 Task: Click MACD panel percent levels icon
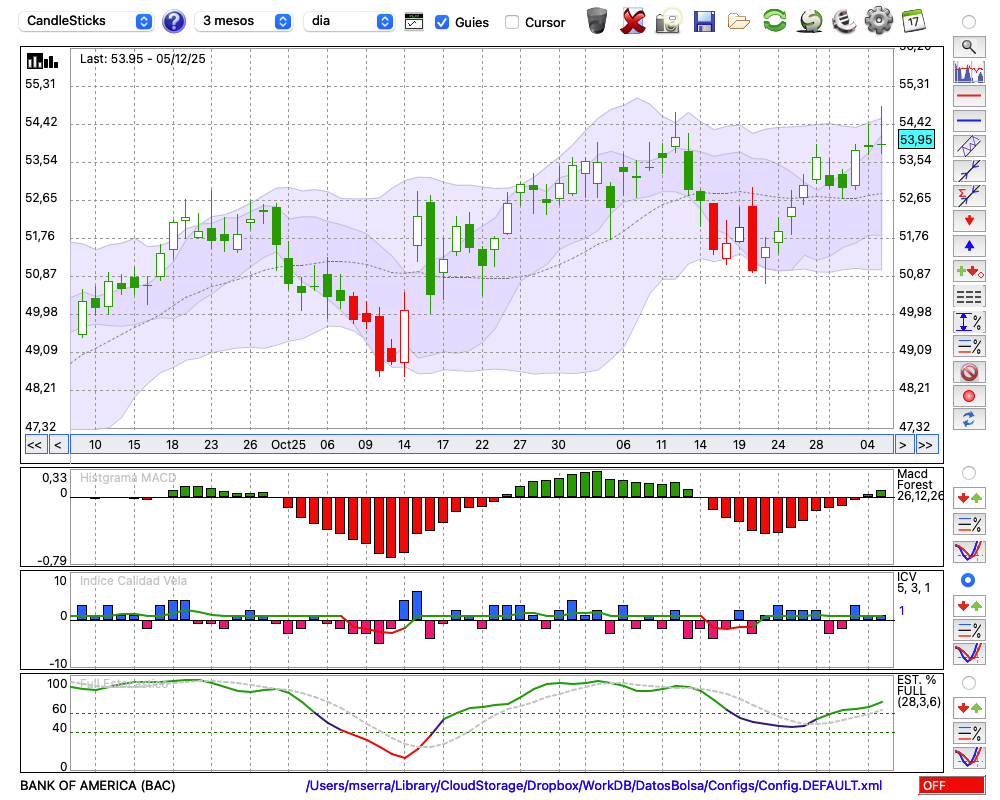click(x=969, y=524)
